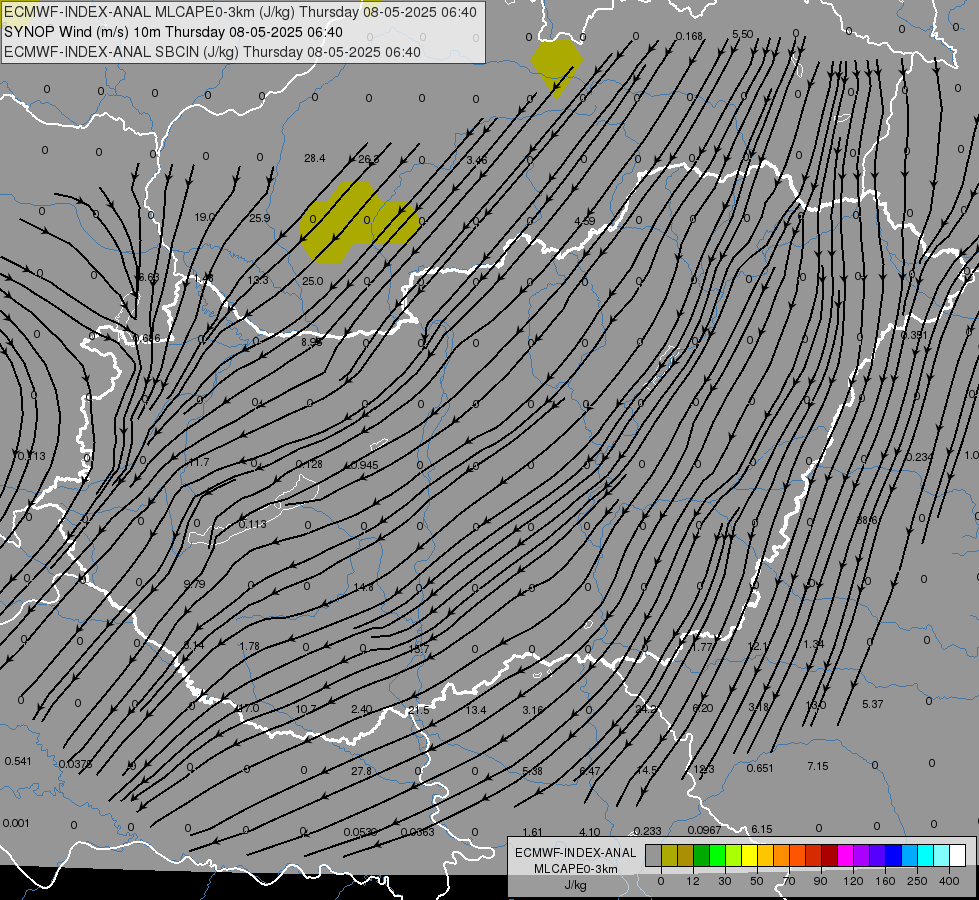Select the SYNOP Wind 10m header line
This screenshot has height=900, width=979.
173,32
